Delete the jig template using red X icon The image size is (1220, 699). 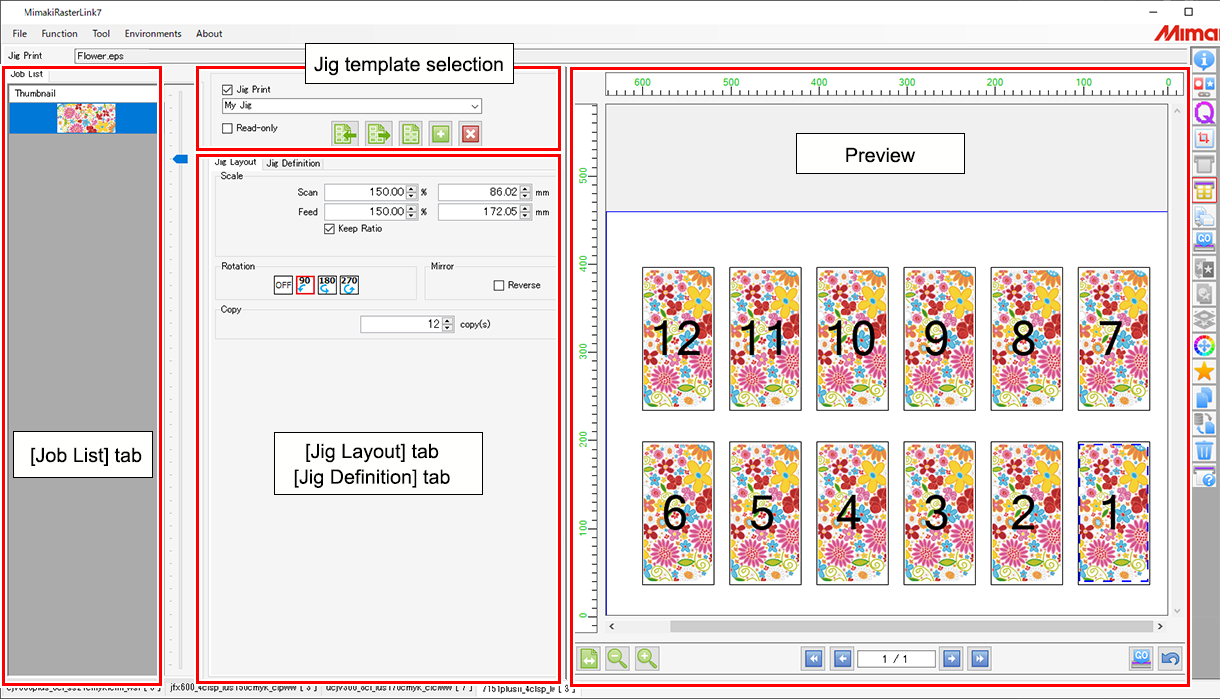tap(470, 133)
